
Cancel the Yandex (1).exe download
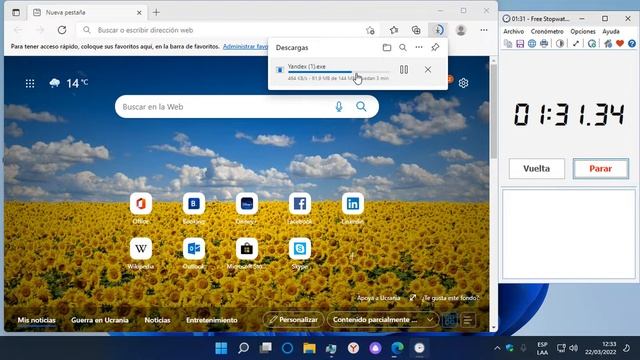point(428,70)
